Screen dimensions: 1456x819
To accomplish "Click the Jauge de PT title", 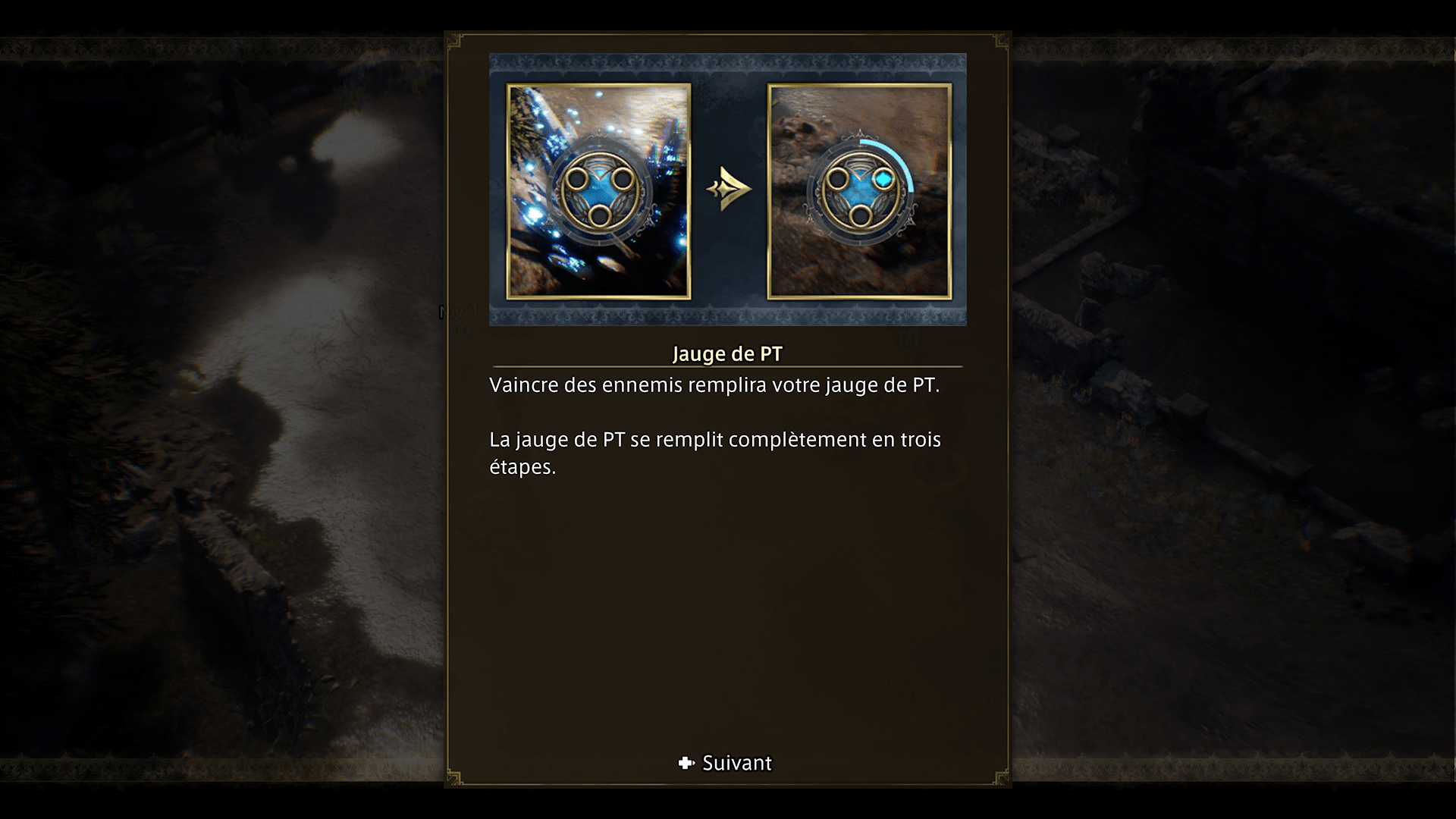I will (x=727, y=353).
